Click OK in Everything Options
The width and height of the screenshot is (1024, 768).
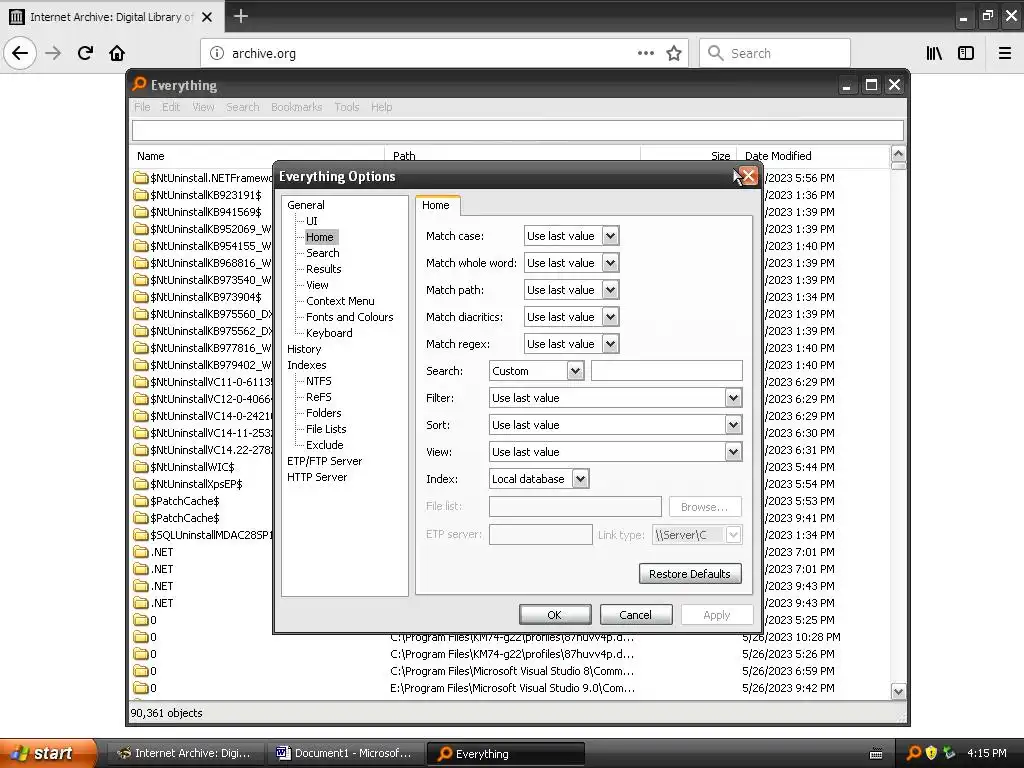(555, 615)
